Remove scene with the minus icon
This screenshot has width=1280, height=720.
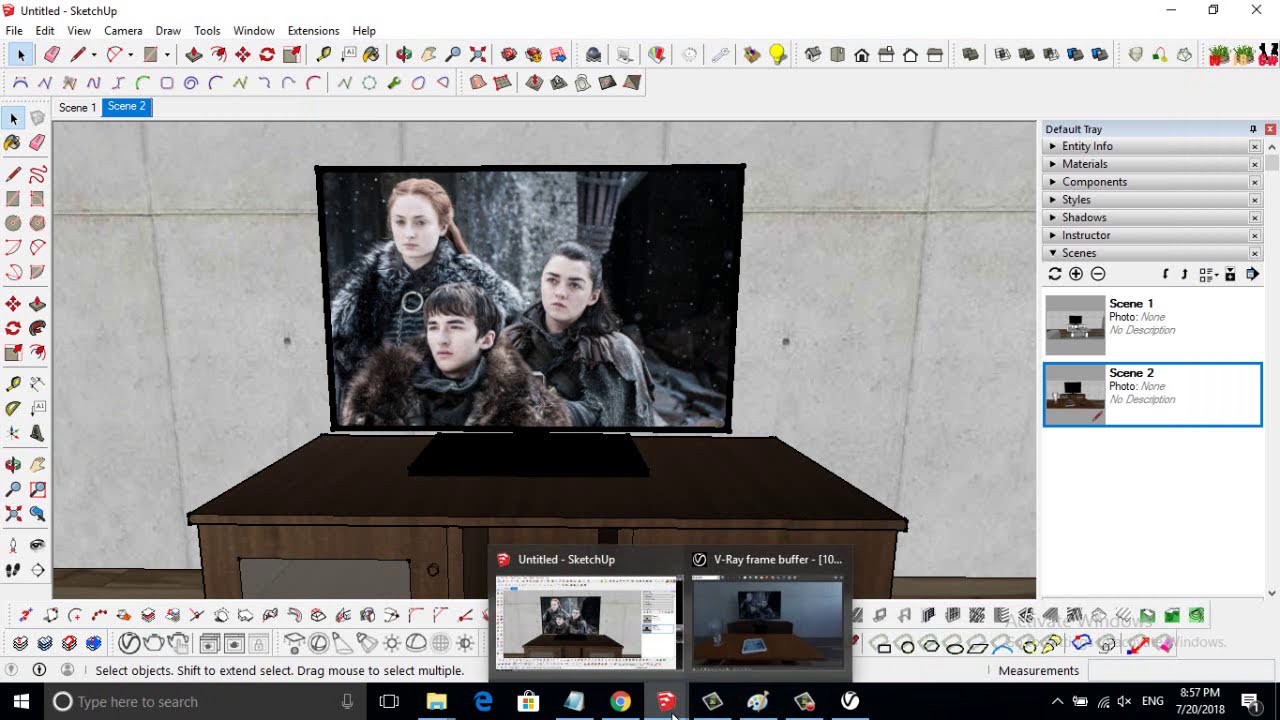(x=1098, y=274)
